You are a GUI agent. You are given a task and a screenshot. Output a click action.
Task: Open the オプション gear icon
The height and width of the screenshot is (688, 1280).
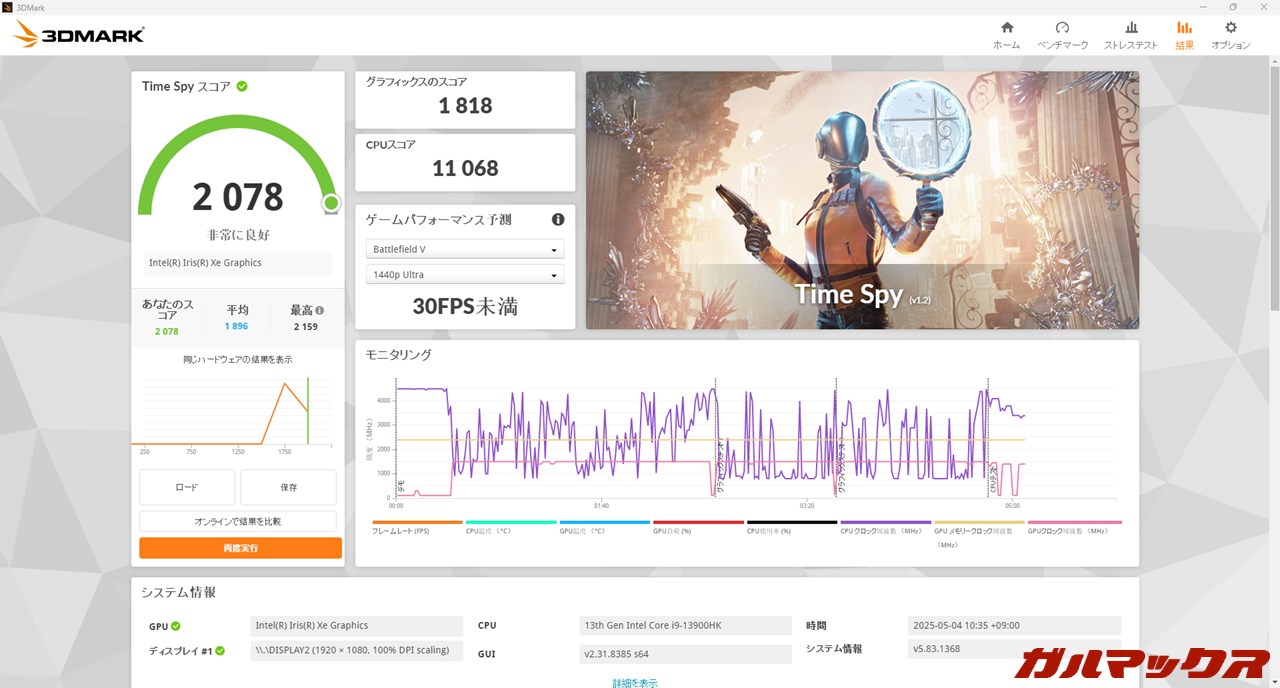(x=1230, y=28)
